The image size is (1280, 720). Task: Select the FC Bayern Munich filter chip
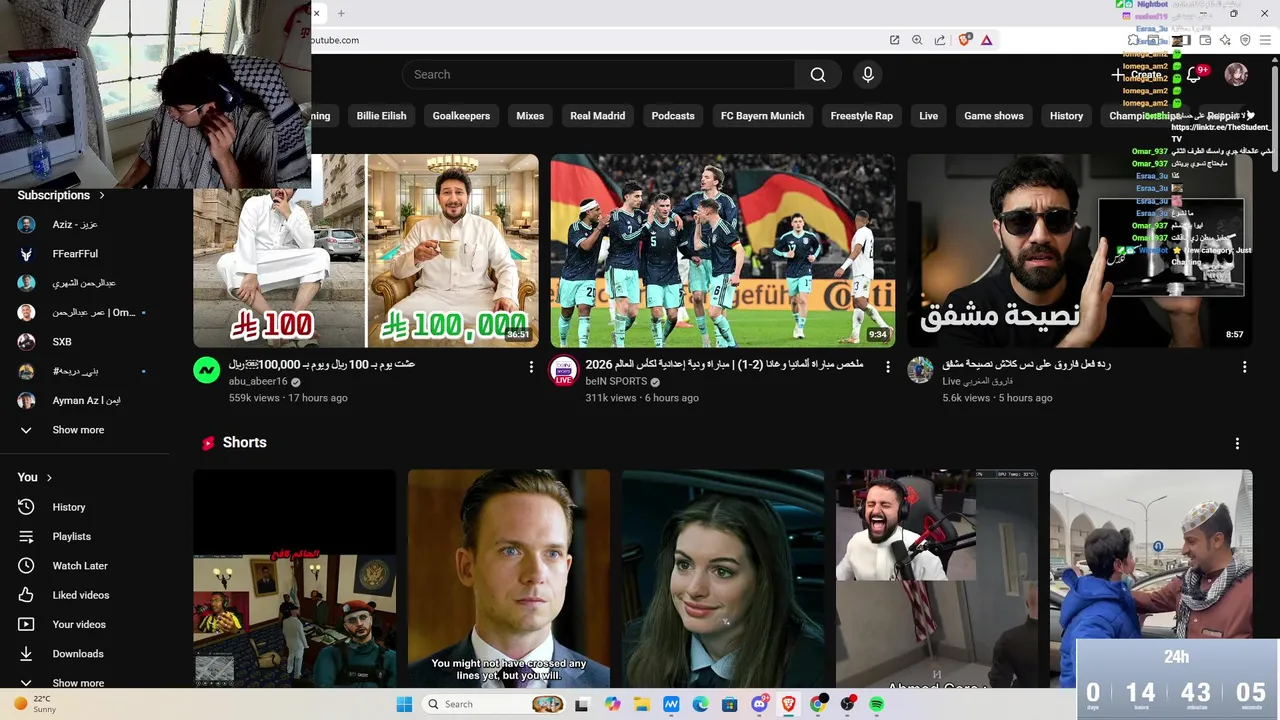click(x=762, y=116)
